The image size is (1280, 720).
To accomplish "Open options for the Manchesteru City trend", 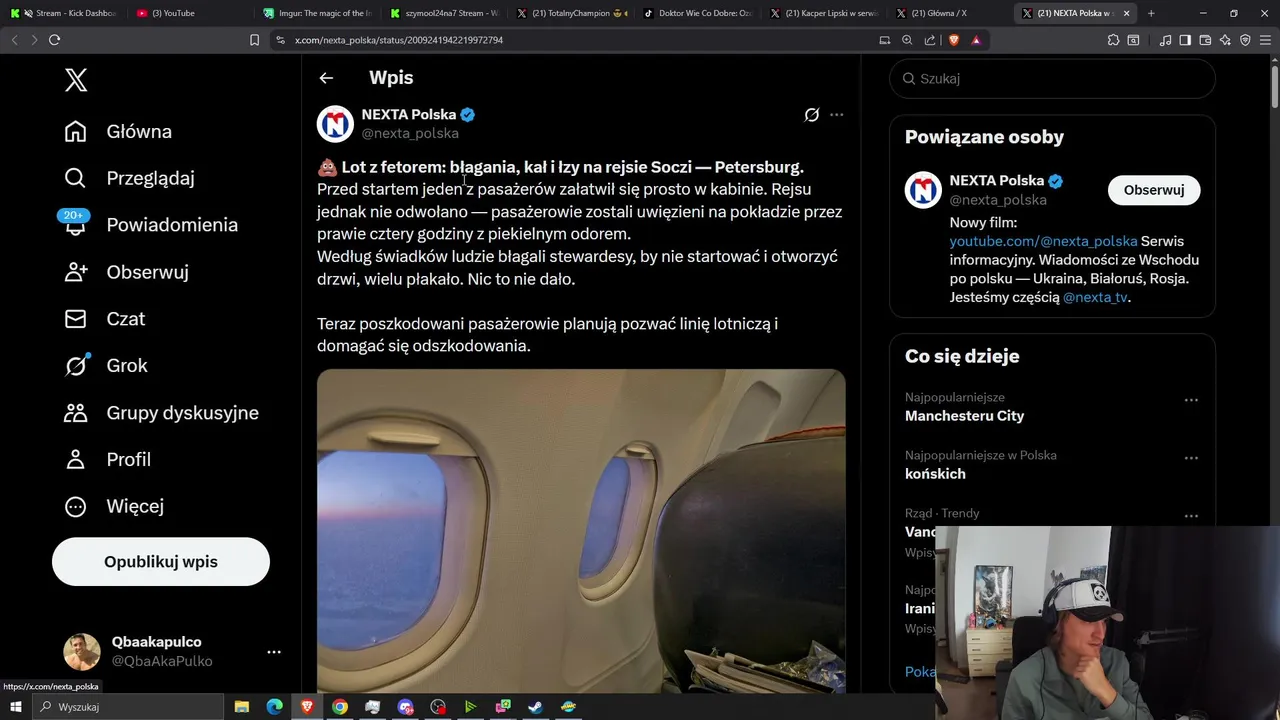I will (1191, 400).
